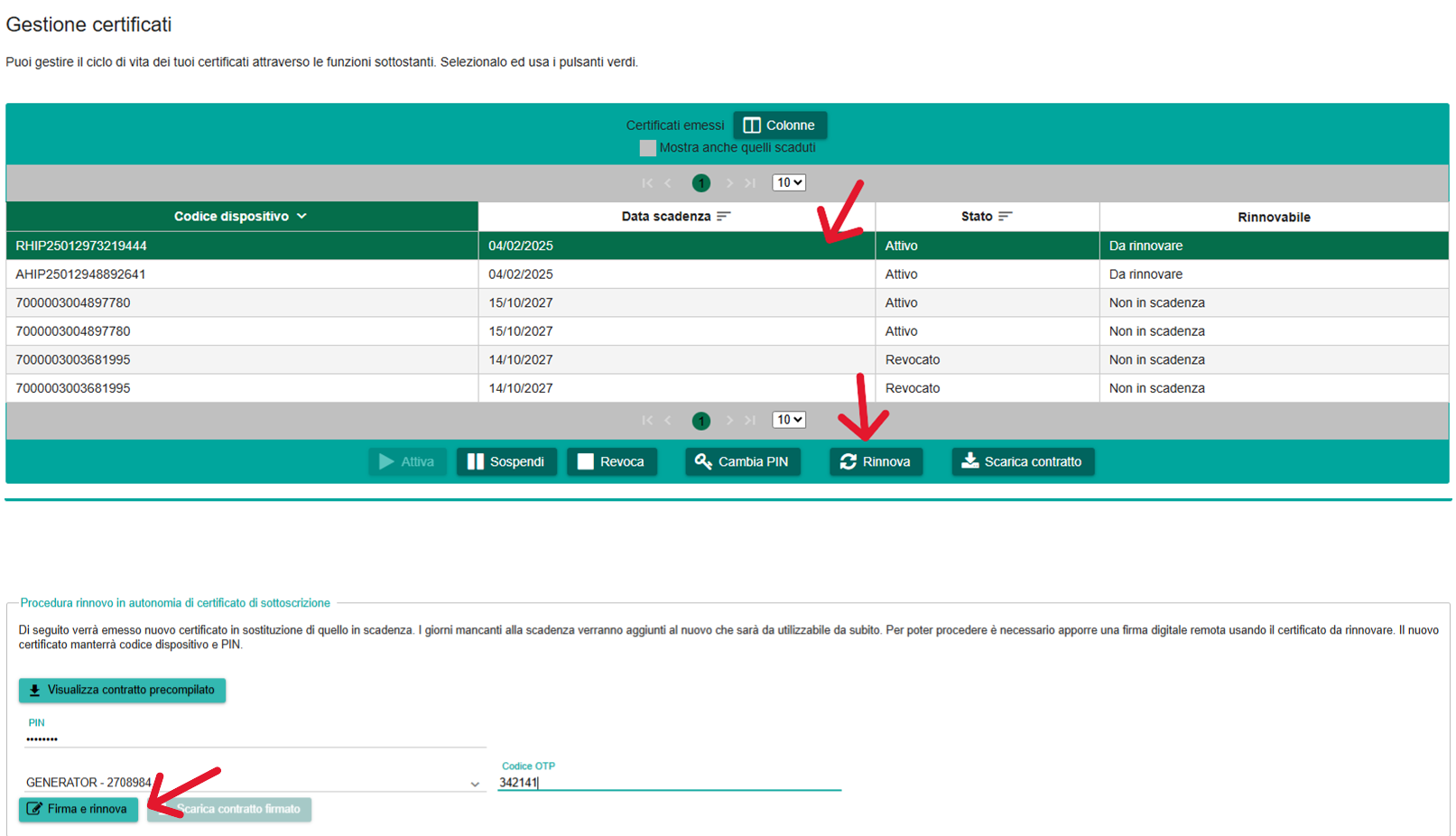
Task: Select second 7000003004897780 row
Action: 728,331
